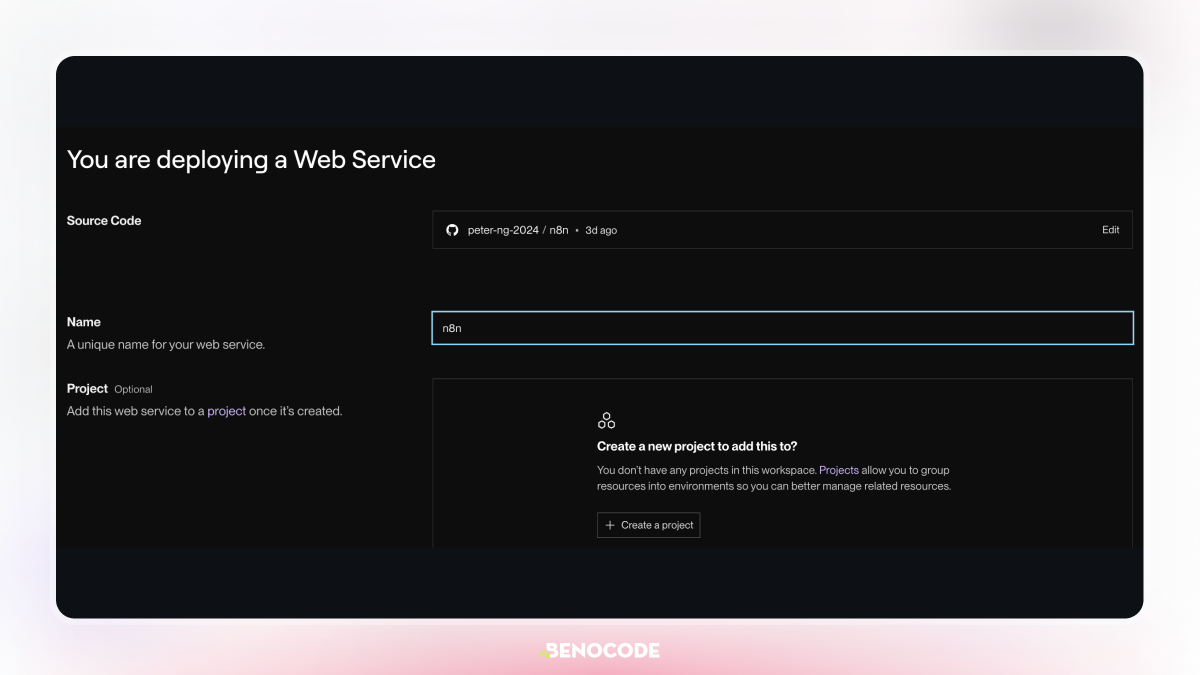Click the 'Name' field label

tap(84, 322)
